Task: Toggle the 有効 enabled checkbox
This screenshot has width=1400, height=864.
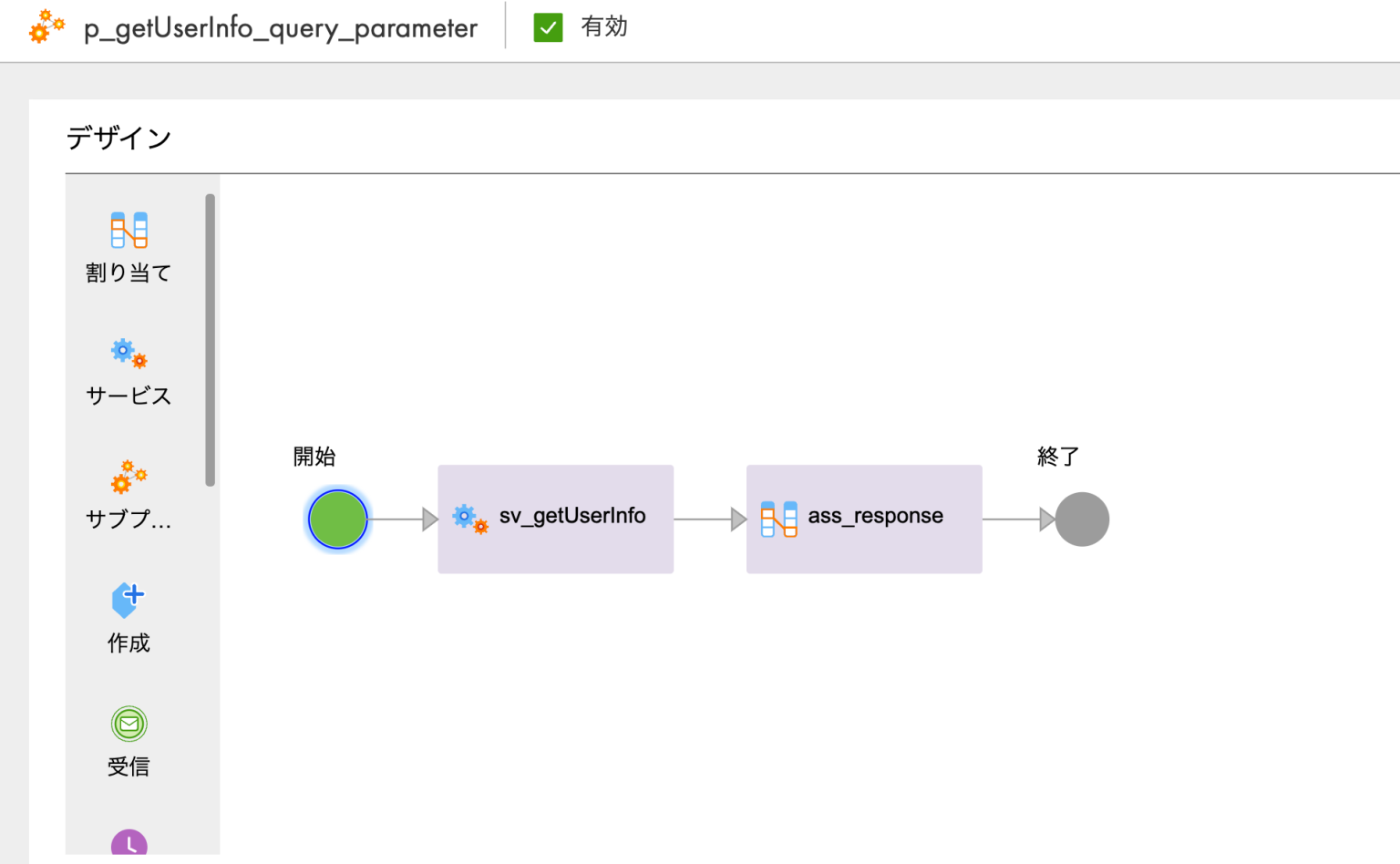Action: (547, 28)
